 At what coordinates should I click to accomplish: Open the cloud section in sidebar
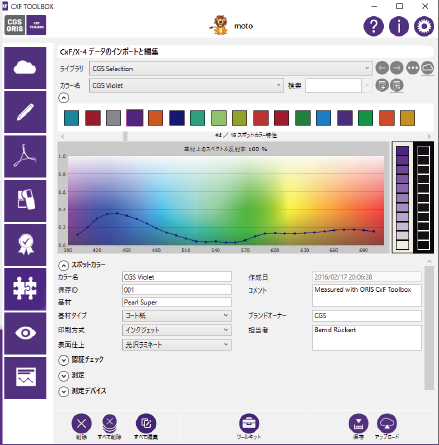pos(25,68)
